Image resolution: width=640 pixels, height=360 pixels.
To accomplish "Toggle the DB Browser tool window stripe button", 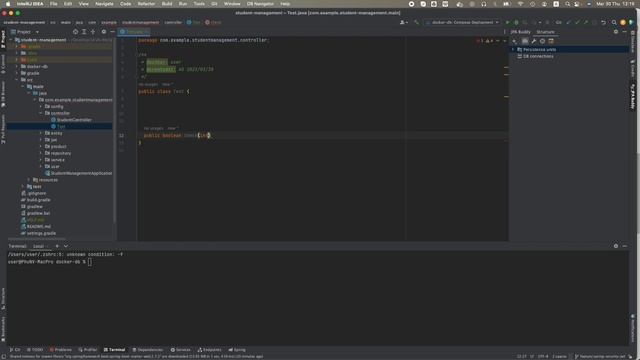I will (x=3, y=94).
